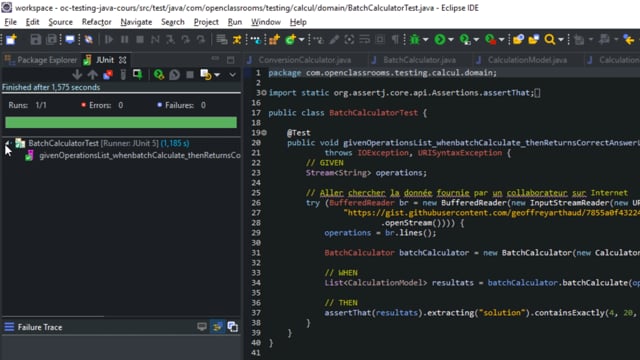Screen dimensions: 640x360
Task: Switch to CalculationModel.java editor tab
Action: click(527, 60)
